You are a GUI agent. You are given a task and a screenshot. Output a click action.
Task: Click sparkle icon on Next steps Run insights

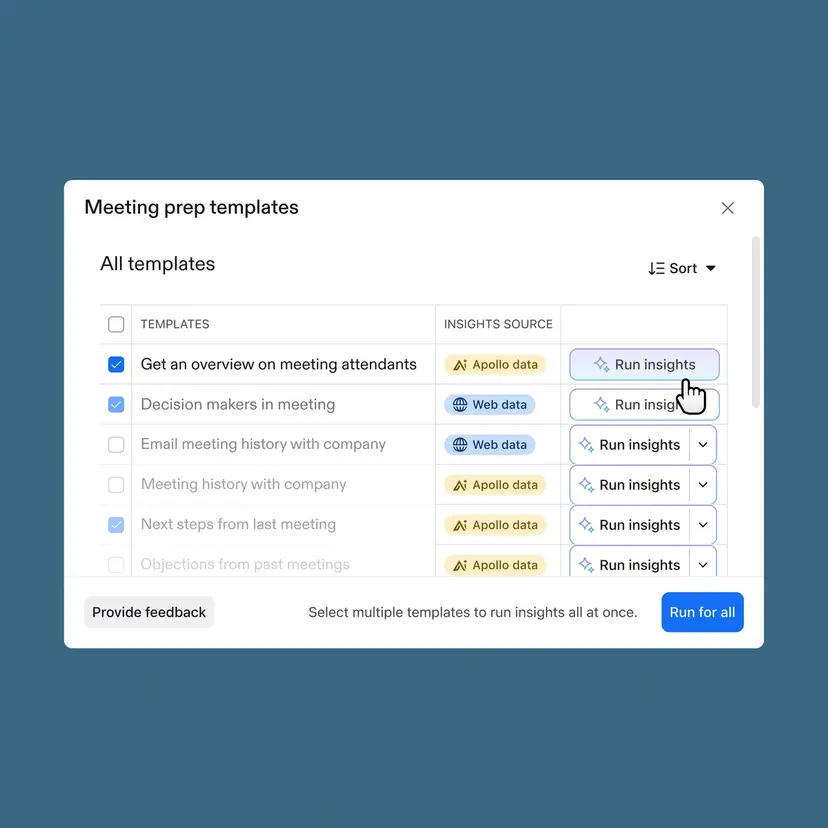(586, 525)
